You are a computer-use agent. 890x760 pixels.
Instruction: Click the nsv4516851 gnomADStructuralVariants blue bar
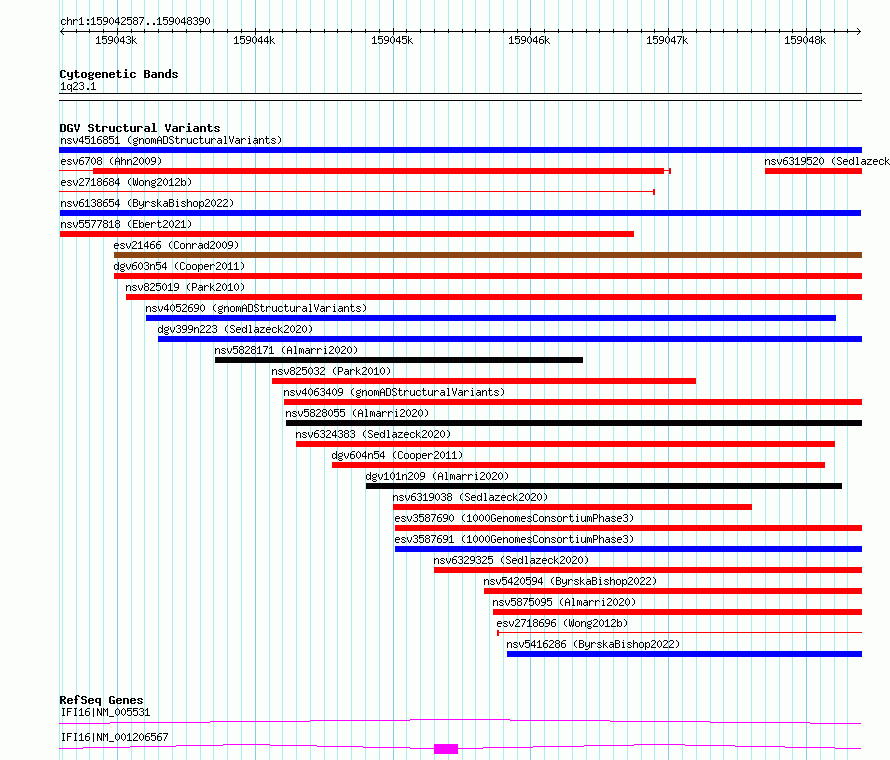460,150
